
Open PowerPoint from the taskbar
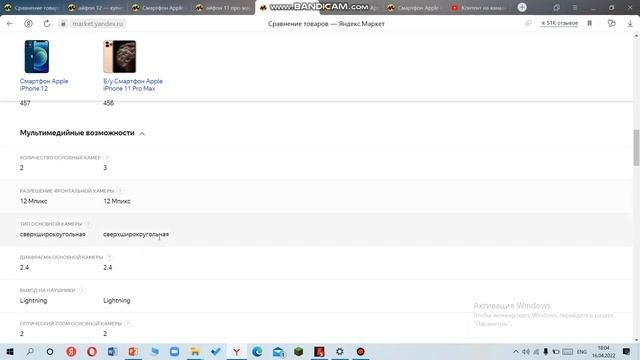pyautogui.click(x=133, y=351)
